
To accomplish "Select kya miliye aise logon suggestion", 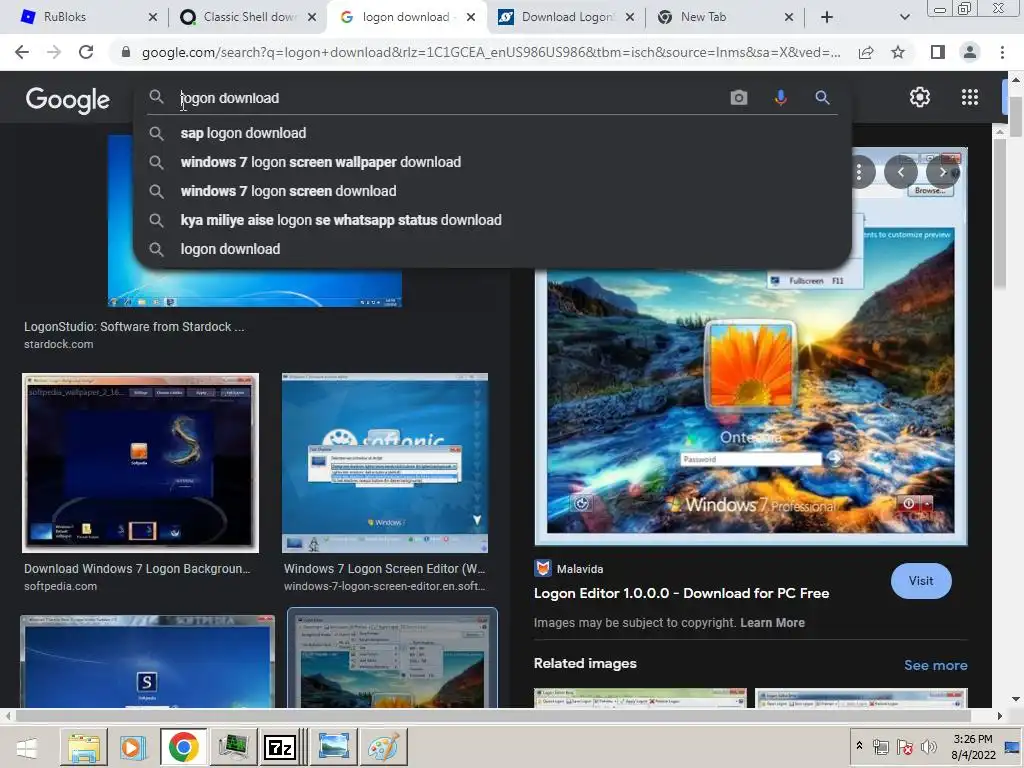I will (x=491, y=220).
